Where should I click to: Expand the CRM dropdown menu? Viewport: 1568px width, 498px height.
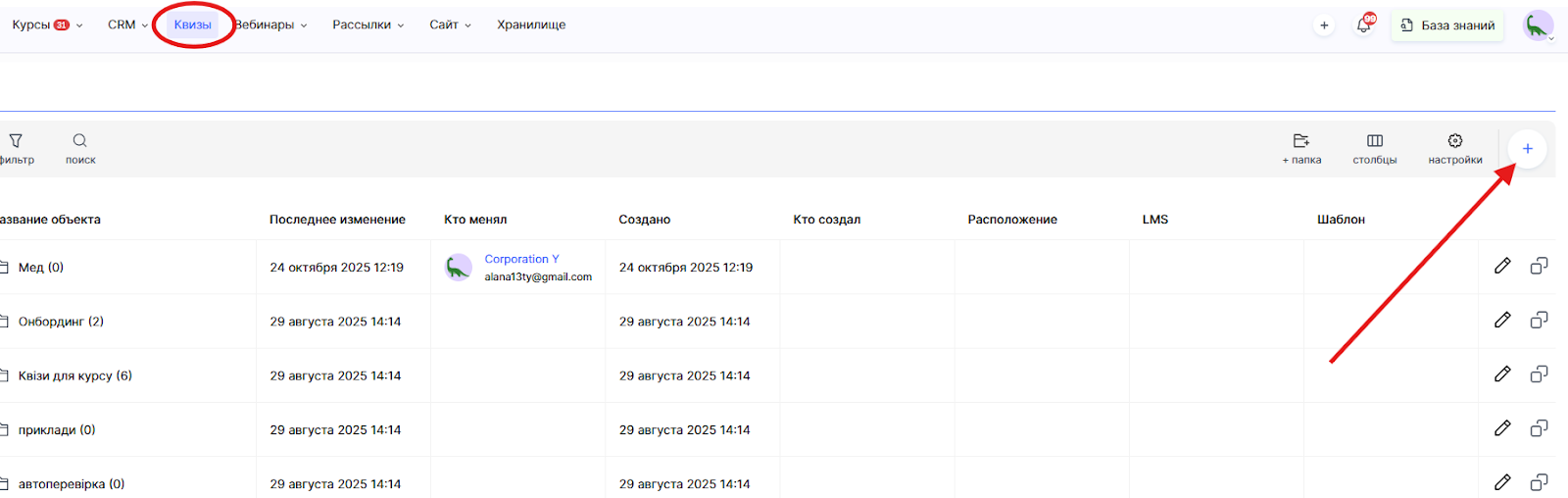coord(127,25)
